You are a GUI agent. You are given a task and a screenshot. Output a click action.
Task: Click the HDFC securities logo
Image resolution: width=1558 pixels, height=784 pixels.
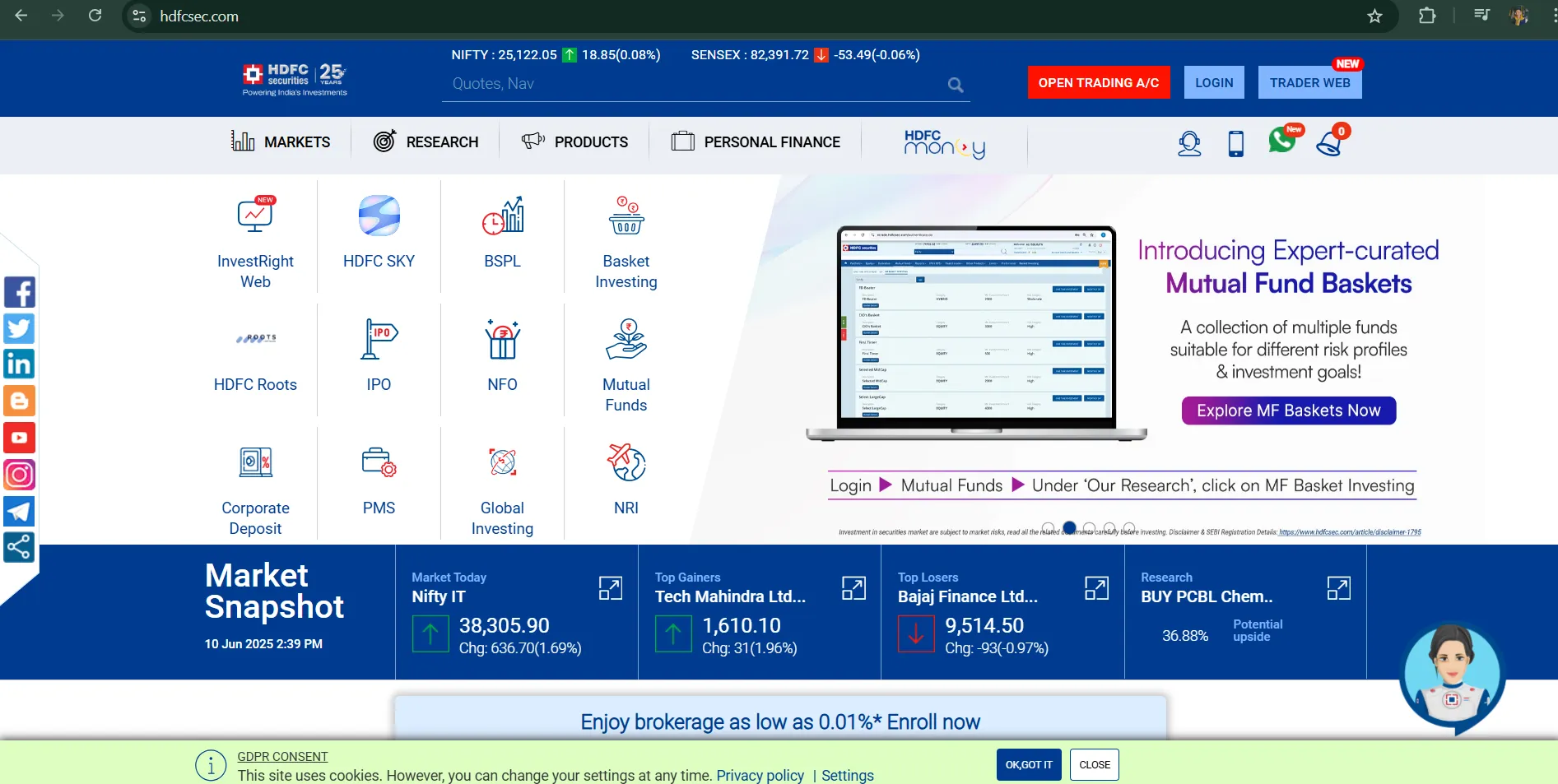[x=295, y=80]
